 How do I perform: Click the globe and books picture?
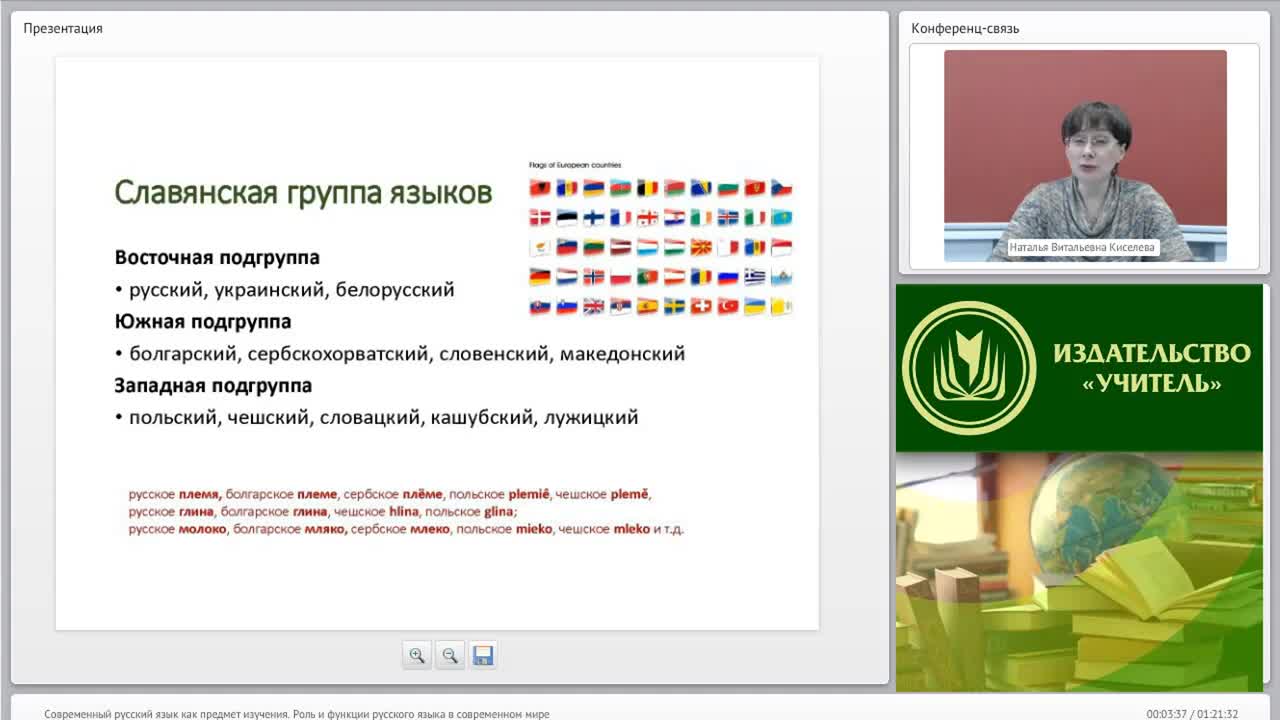coord(1079,571)
